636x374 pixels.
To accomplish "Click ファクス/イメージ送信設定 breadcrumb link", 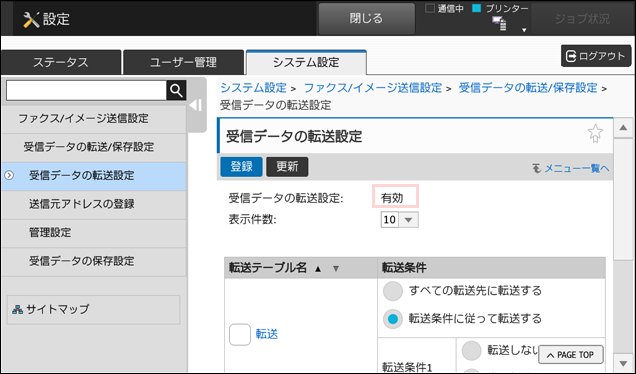I will coord(373,88).
